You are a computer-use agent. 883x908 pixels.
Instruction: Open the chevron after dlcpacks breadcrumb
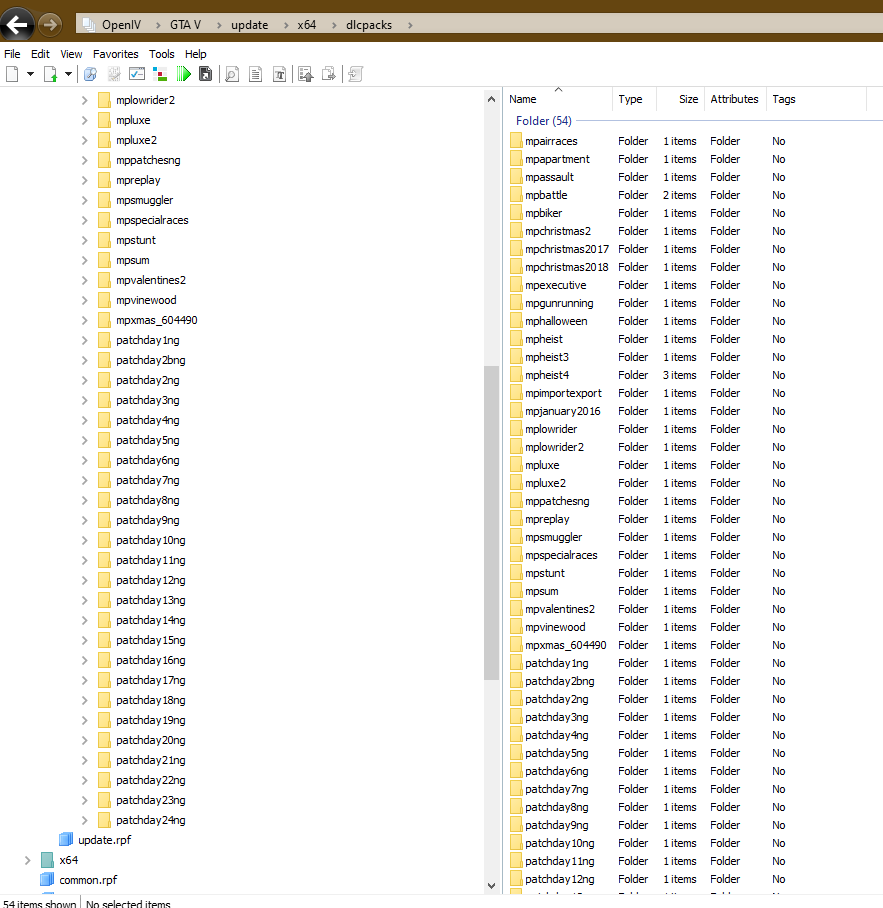[x=410, y=25]
